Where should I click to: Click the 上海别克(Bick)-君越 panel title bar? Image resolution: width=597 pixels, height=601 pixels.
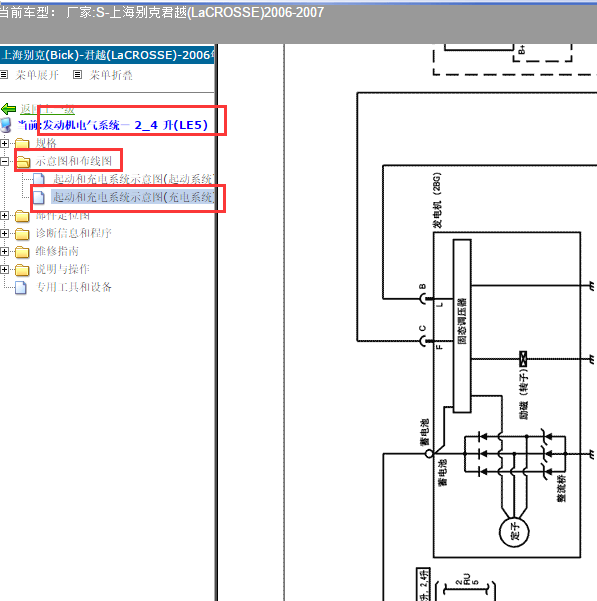(107, 55)
